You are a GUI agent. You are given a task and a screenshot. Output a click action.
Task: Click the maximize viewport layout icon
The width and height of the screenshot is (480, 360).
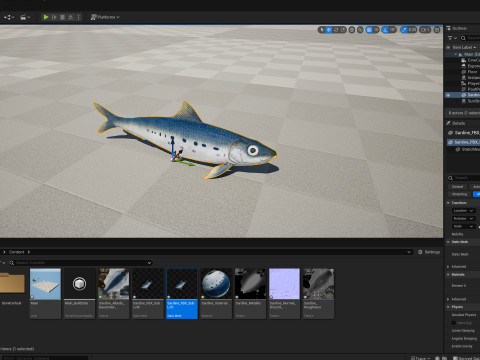tap(437, 30)
